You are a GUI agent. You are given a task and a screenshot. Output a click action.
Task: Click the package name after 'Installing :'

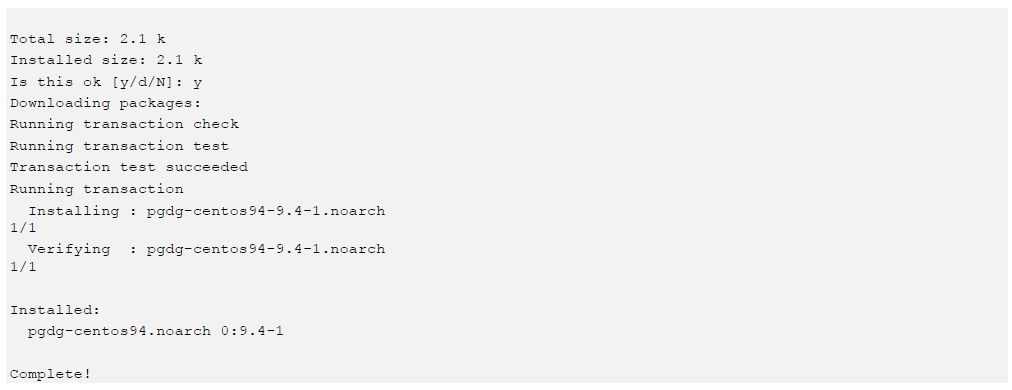tap(266, 211)
